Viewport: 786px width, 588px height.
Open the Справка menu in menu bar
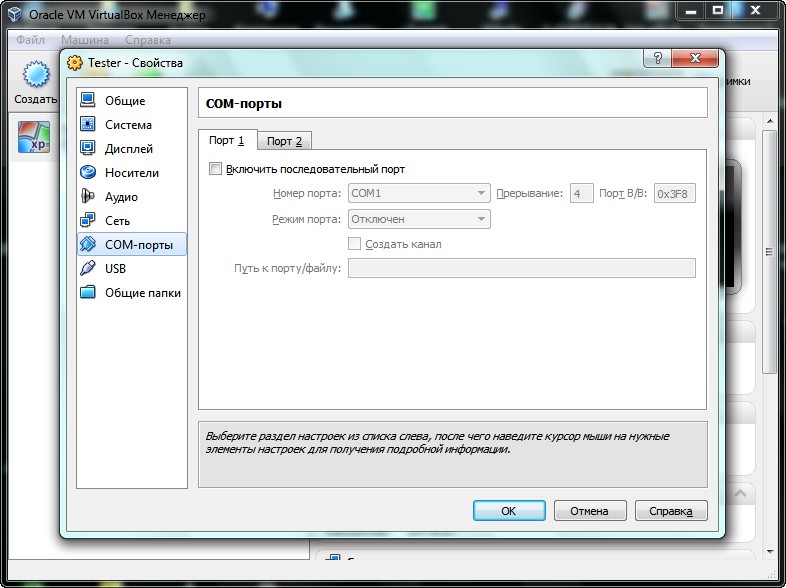click(148, 40)
